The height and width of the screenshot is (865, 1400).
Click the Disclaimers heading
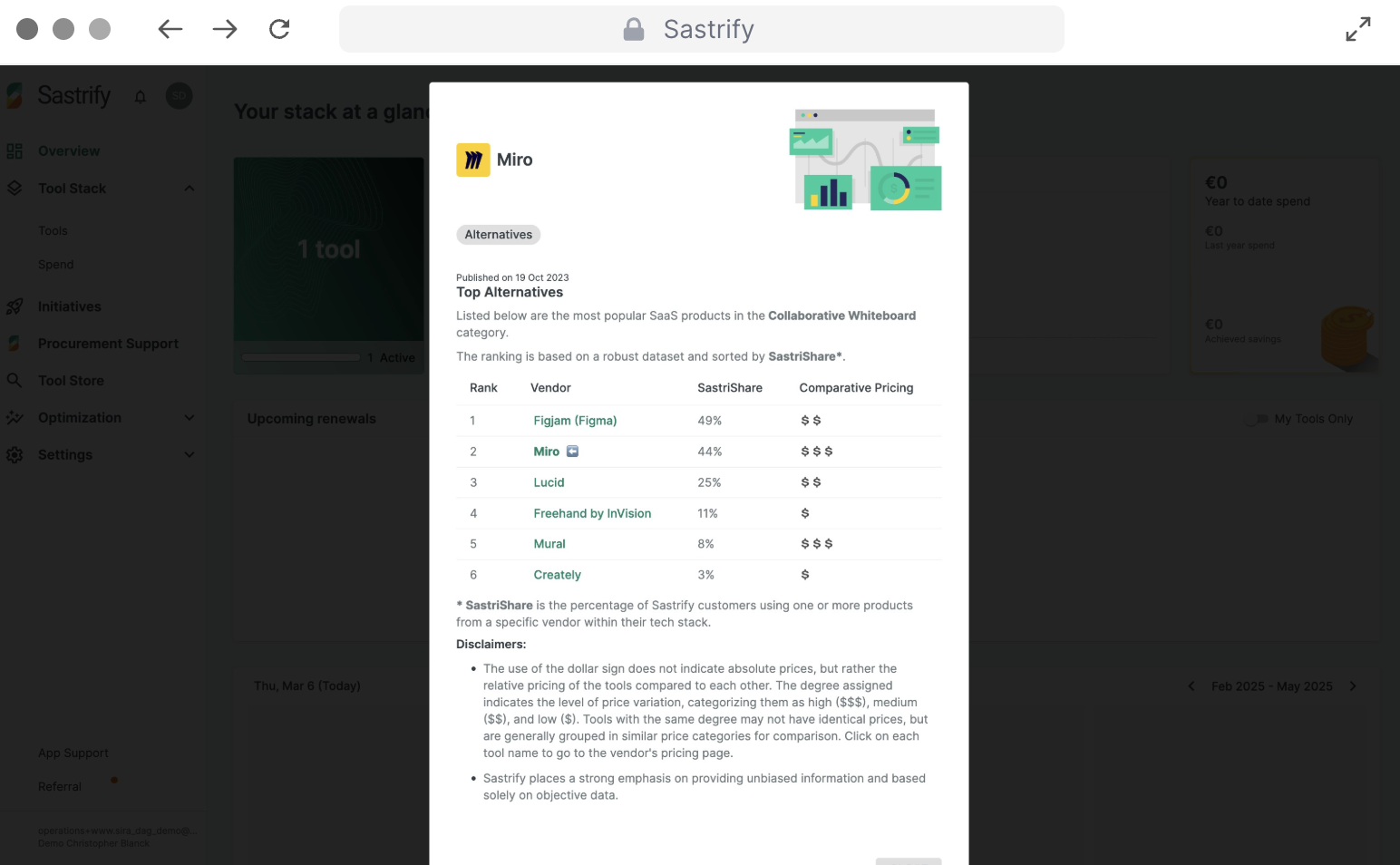491,645
